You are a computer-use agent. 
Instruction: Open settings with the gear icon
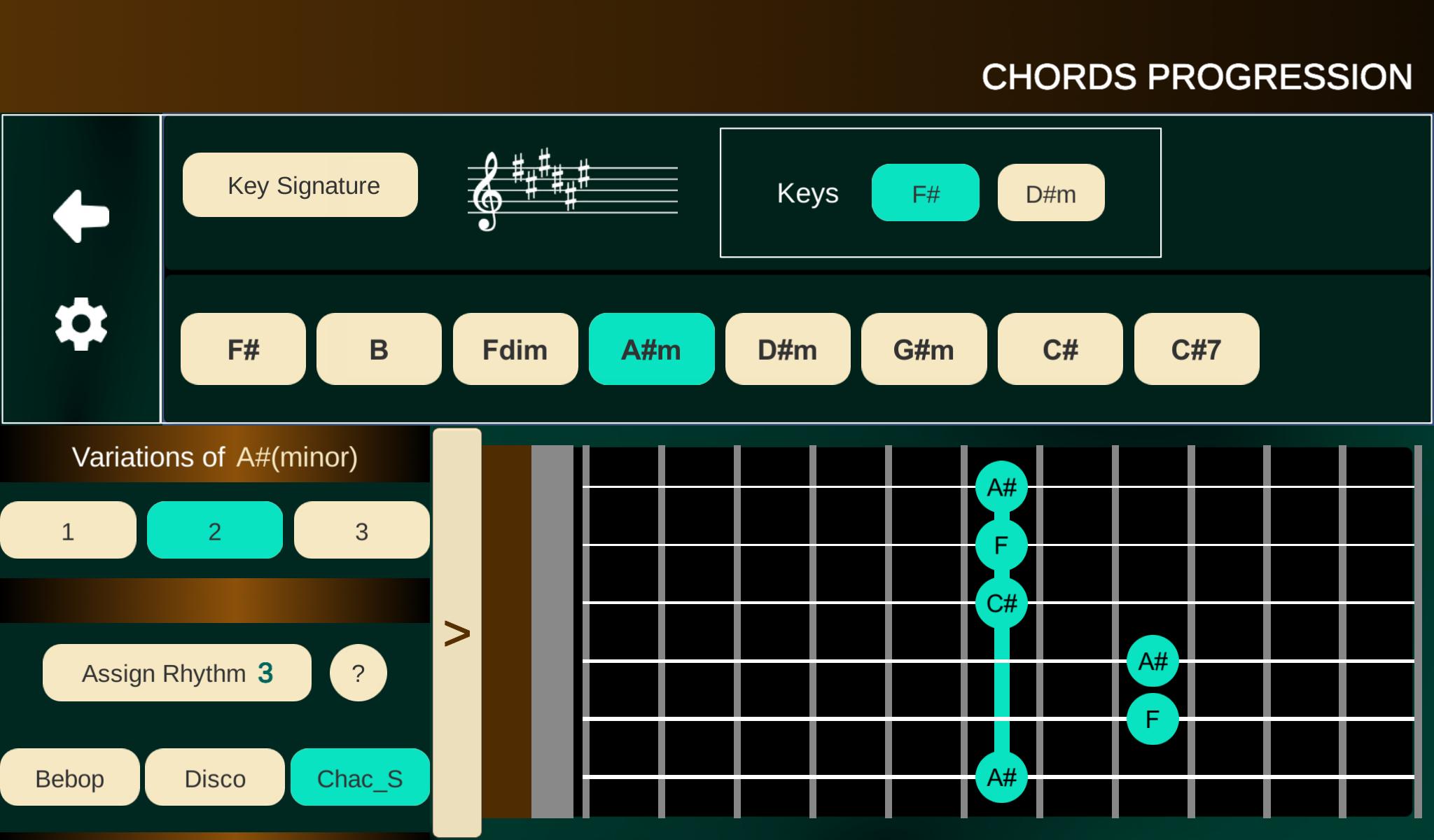click(81, 323)
